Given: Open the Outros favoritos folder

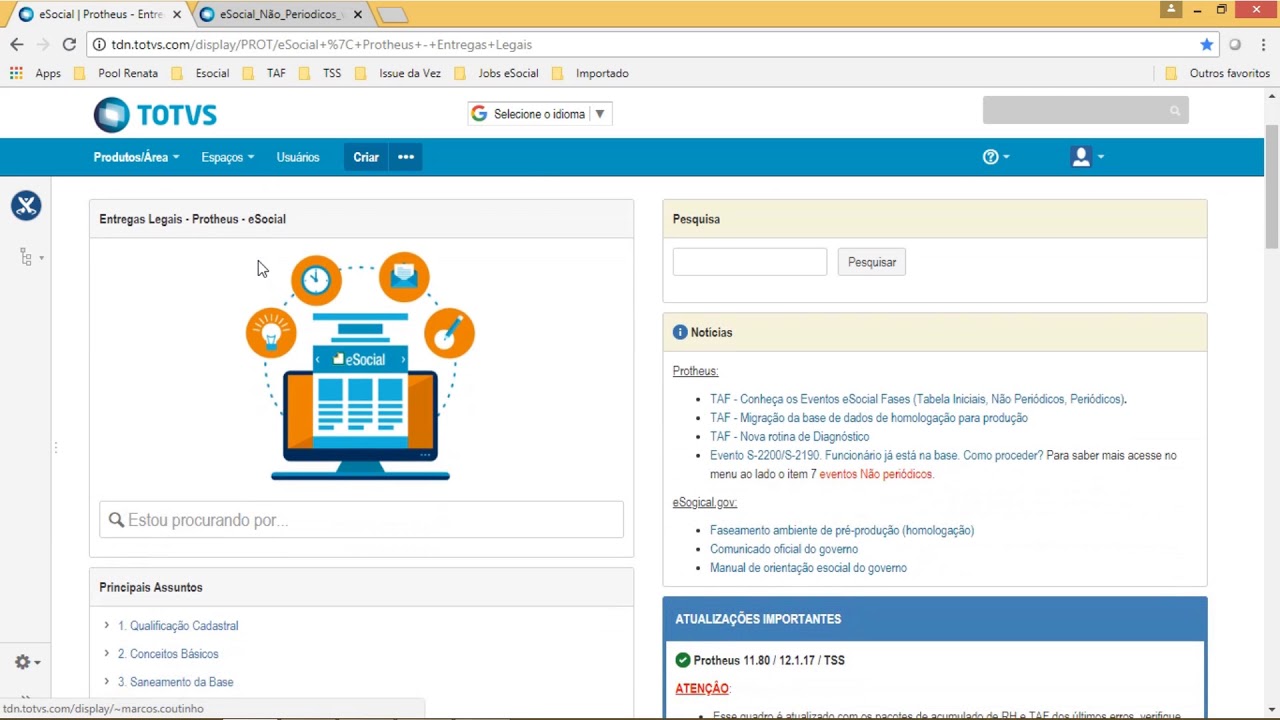Looking at the screenshot, I should pyautogui.click(x=1217, y=73).
